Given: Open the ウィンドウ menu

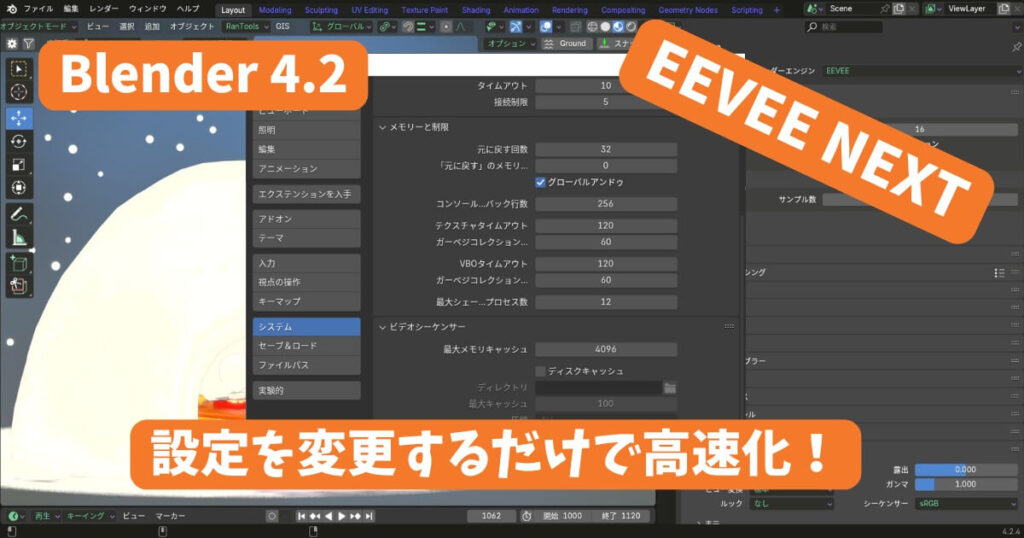Looking at the screenshot, I should (148, 9).
